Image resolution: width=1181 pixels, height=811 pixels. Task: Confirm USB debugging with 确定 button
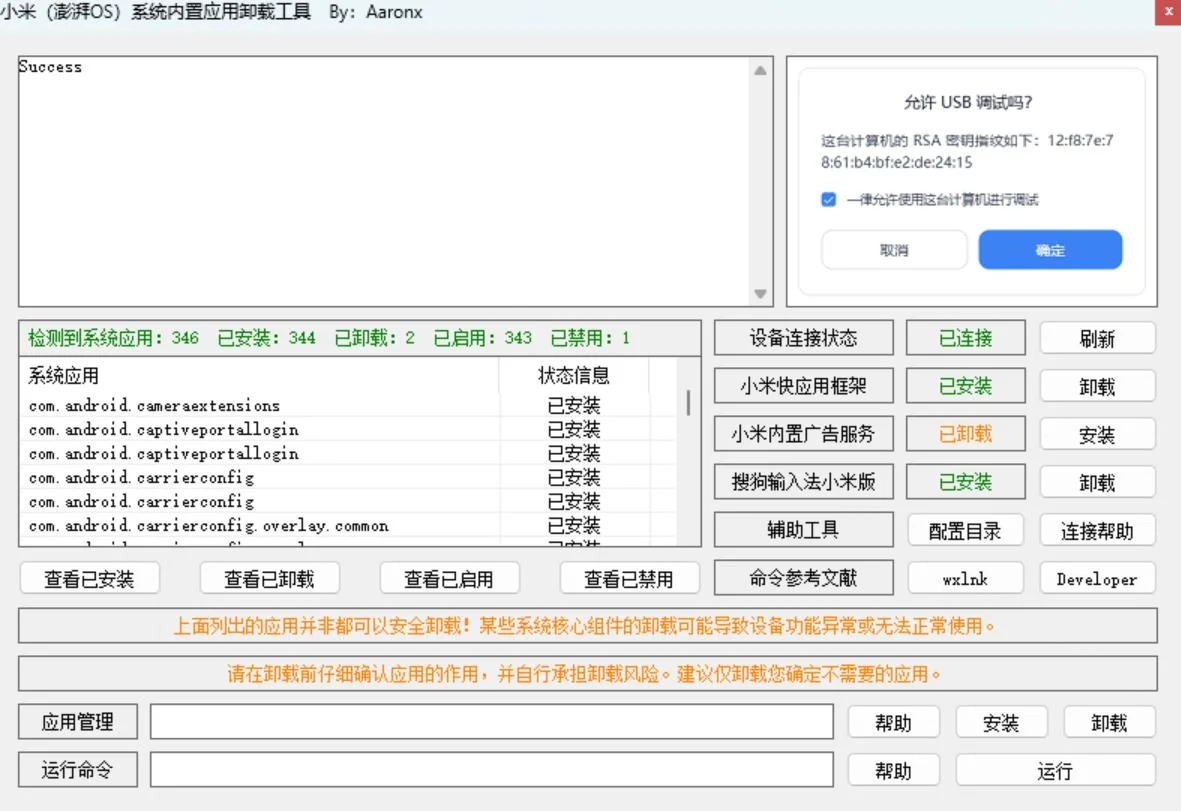click(x=1050, y=250)
